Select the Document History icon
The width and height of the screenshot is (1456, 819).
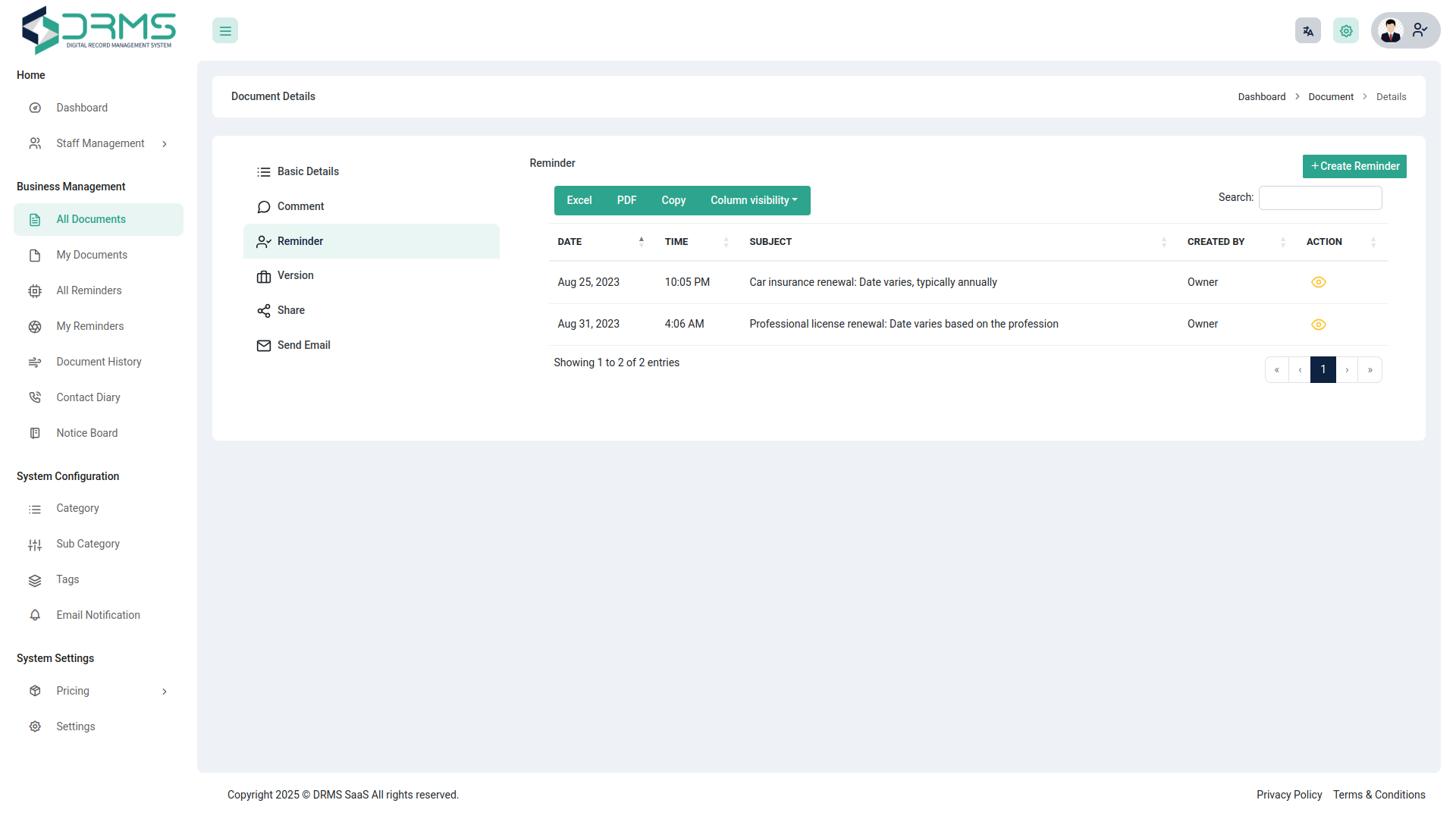(35, 362)
